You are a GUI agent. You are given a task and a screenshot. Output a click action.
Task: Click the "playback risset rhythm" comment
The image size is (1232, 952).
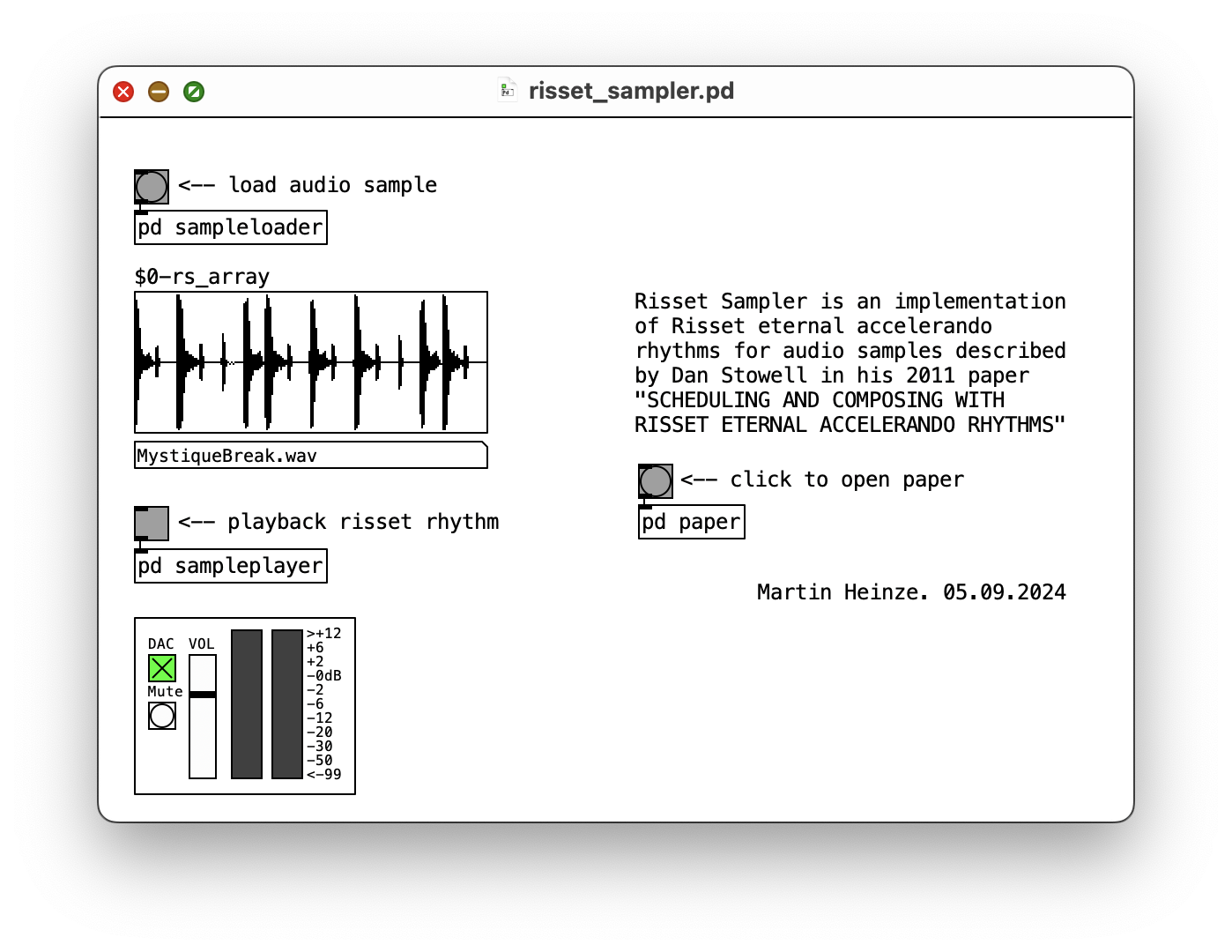(338, 522)
